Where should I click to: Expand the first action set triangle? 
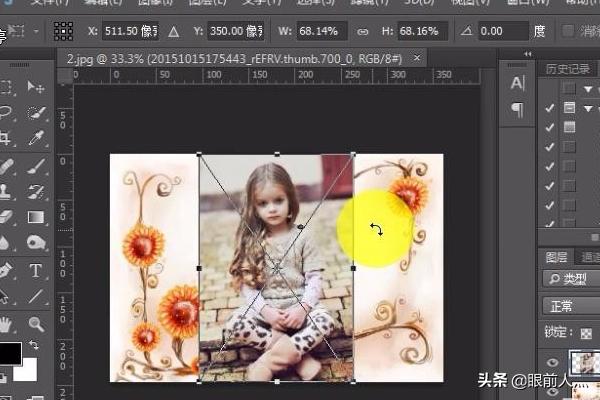(588, 89)
